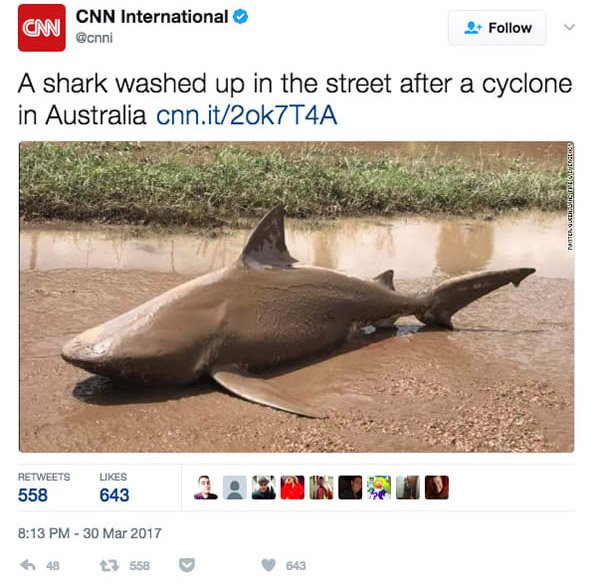Click the colorful duck cartoon avatar
Image resolution: width=600 pixels, height=586 pixels.
(379, 487)
